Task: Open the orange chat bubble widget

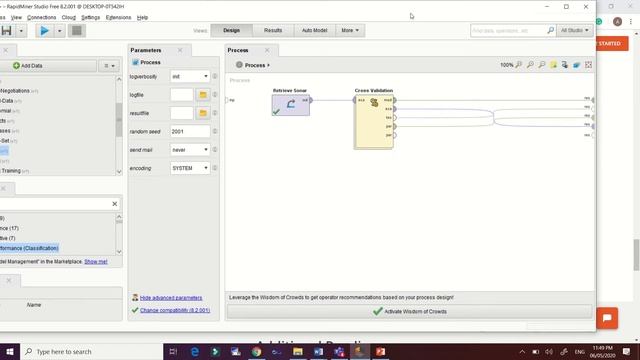Action: pyautogui.click(x=607, y=318)
